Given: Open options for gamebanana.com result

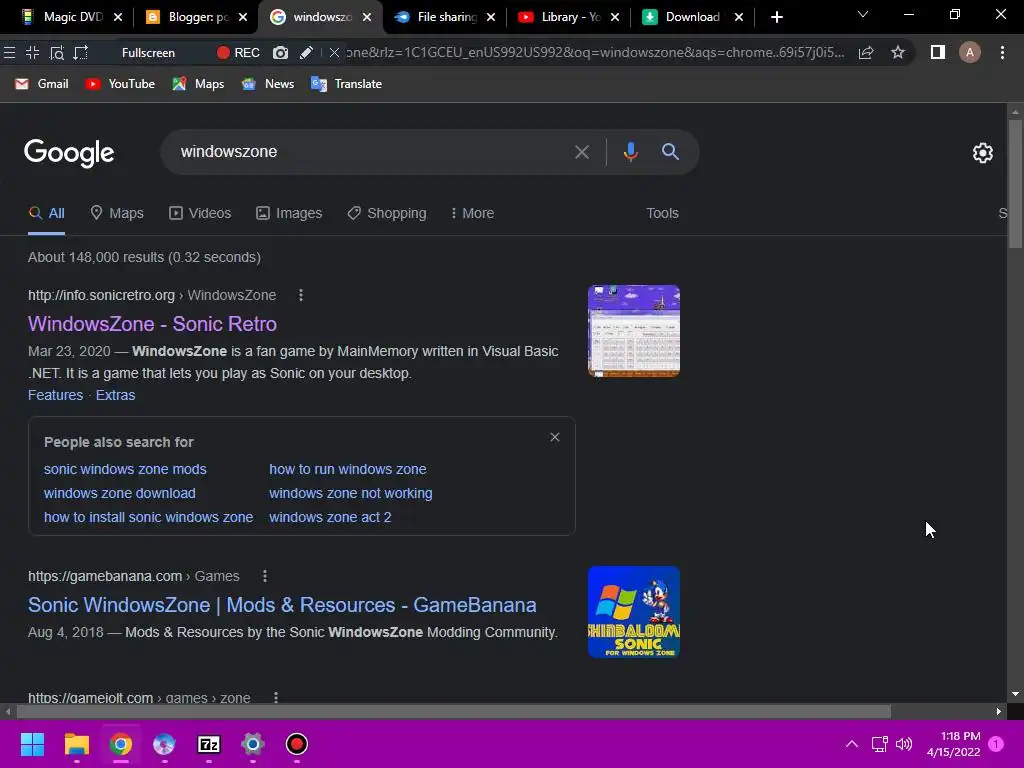Looking at the screenshot, I should tap(264, 576).
